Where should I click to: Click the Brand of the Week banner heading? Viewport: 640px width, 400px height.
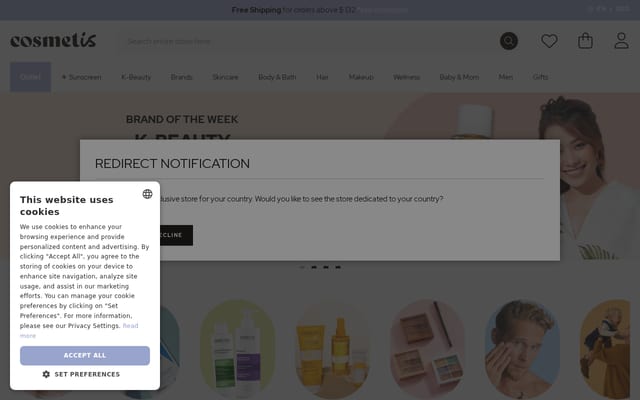182,119
